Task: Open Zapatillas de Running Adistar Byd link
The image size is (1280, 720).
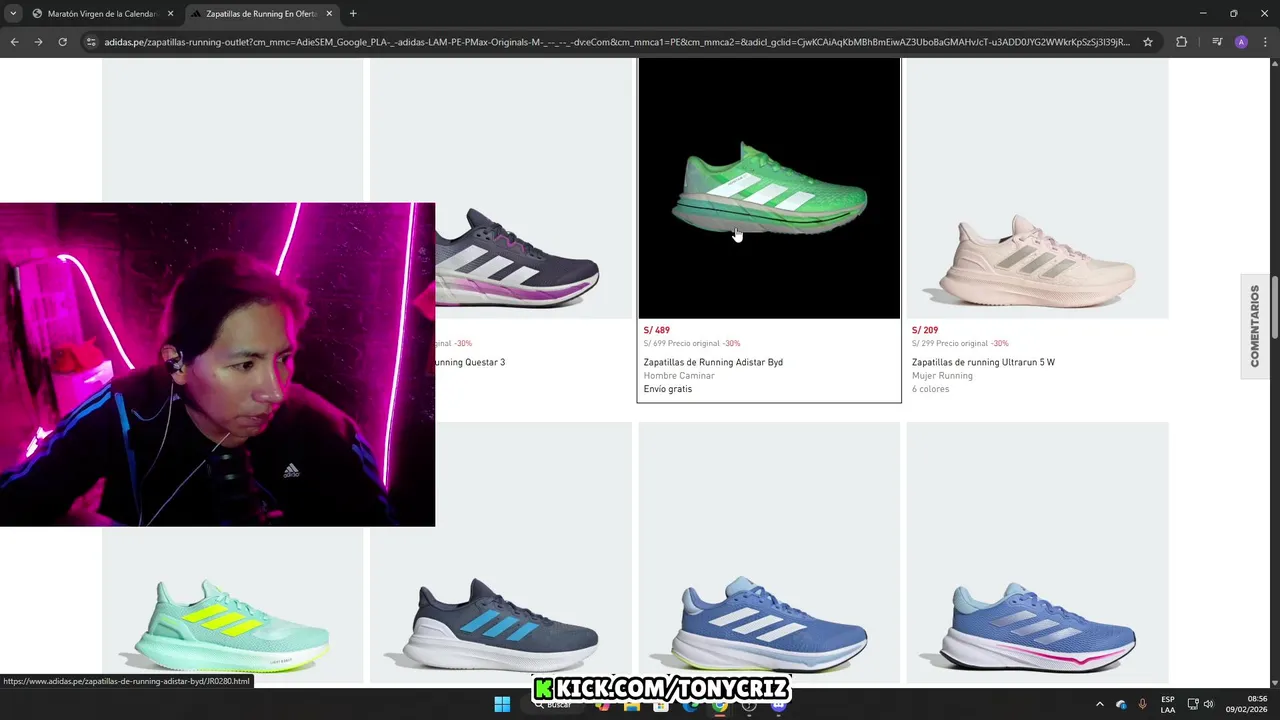Action: point(713,362)
